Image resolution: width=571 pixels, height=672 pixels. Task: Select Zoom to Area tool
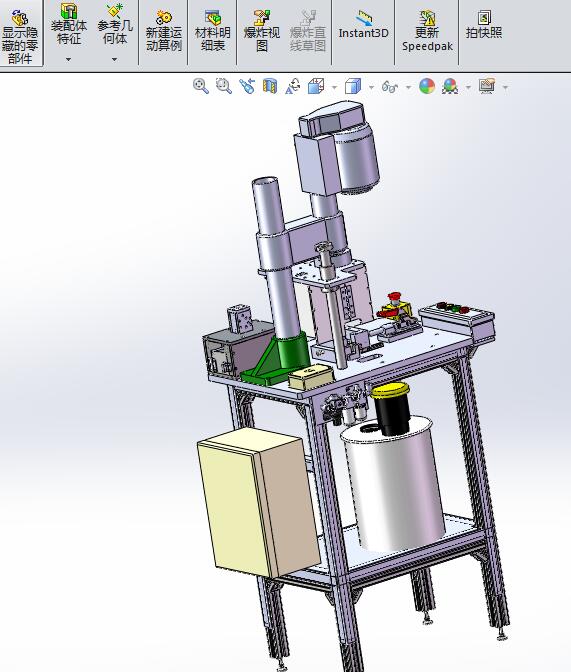click(224, 86)
